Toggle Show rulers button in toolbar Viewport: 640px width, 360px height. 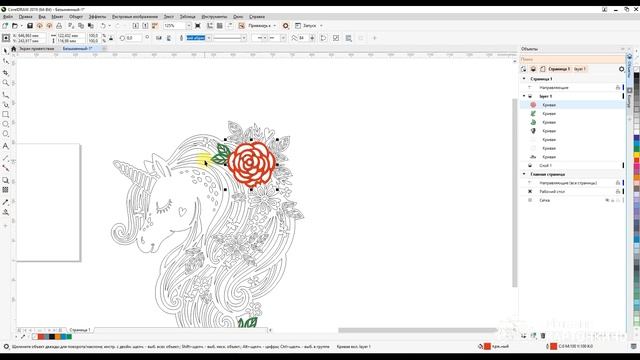[x=210, y=26]
